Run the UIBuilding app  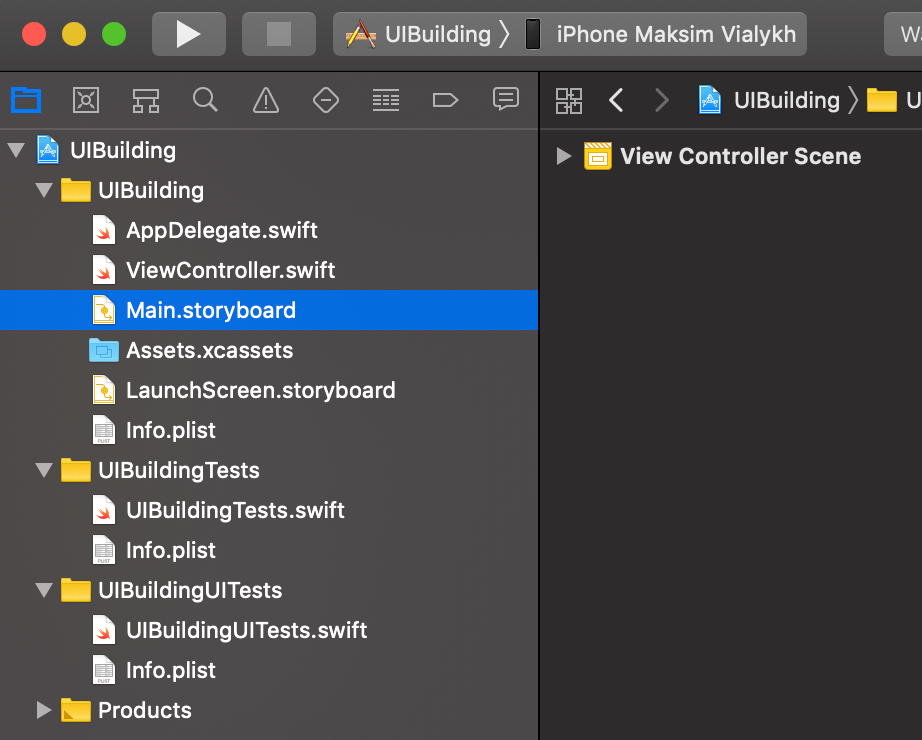[x=189, y=33]
